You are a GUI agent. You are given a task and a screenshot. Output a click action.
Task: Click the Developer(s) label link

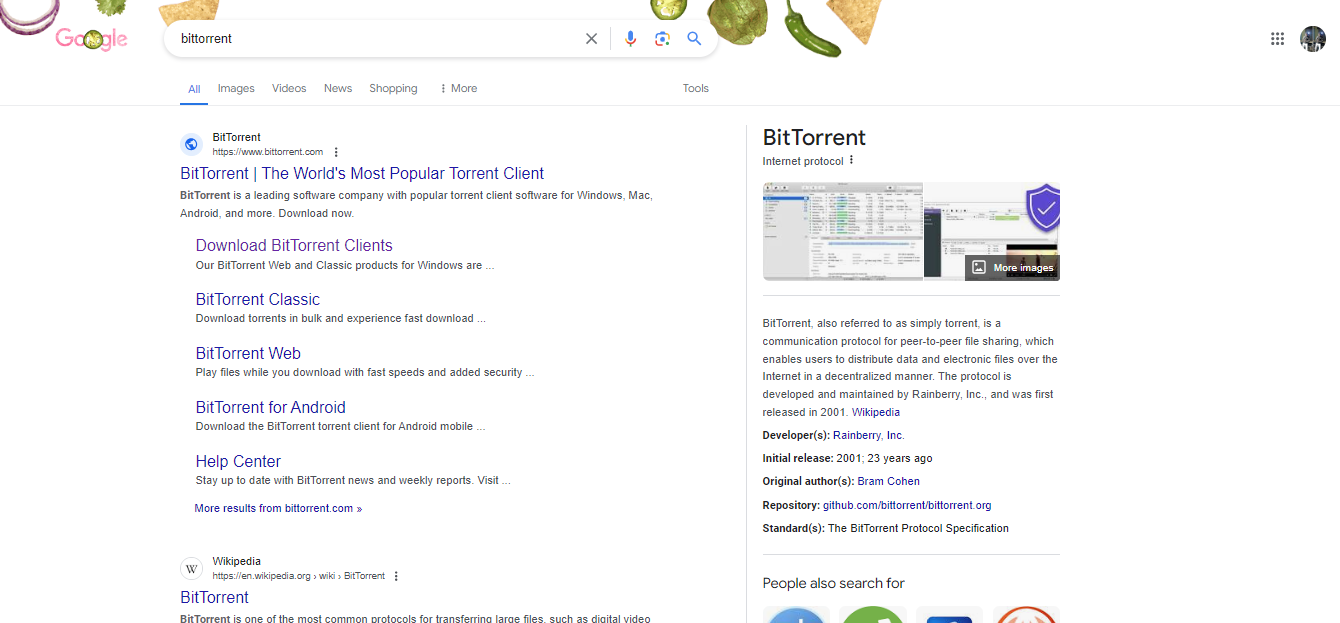point(796,435)
